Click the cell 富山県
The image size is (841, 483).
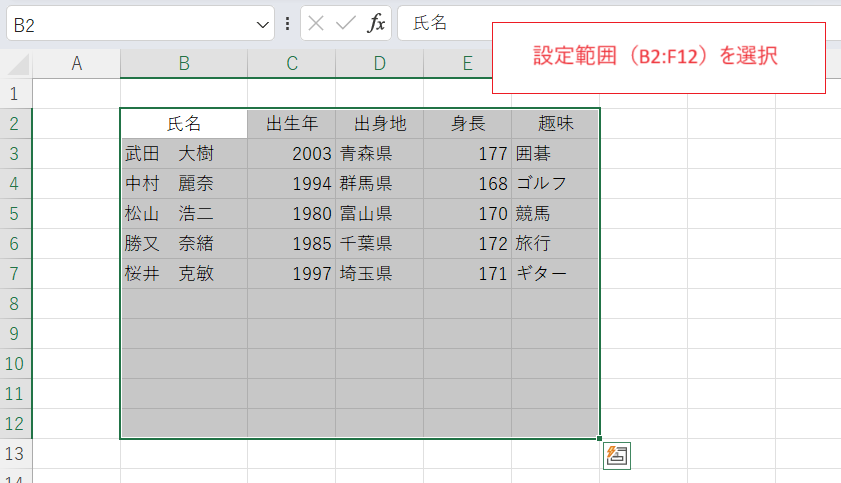click(380, 214)
